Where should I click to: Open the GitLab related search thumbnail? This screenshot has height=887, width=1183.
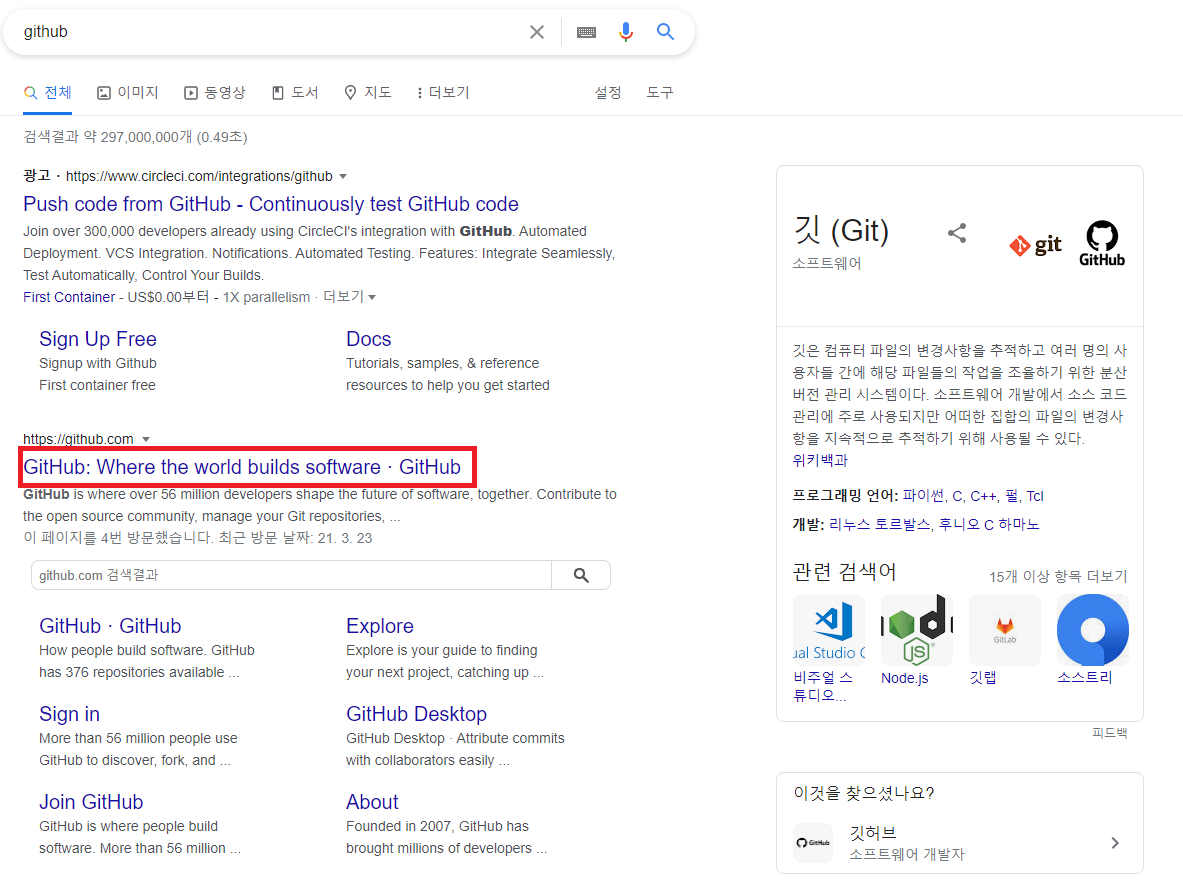[1004, 630]
